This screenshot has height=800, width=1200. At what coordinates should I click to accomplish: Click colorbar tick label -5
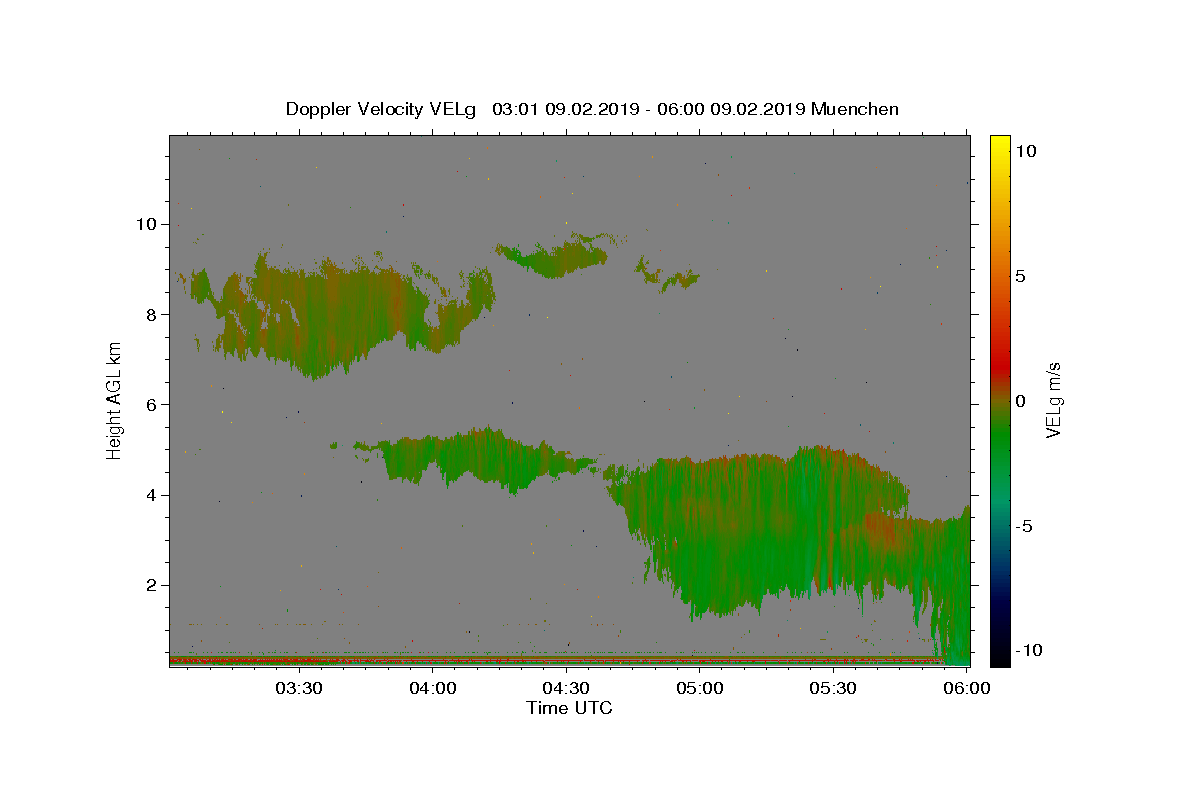pyautogui.click(x=1024, y=526)
